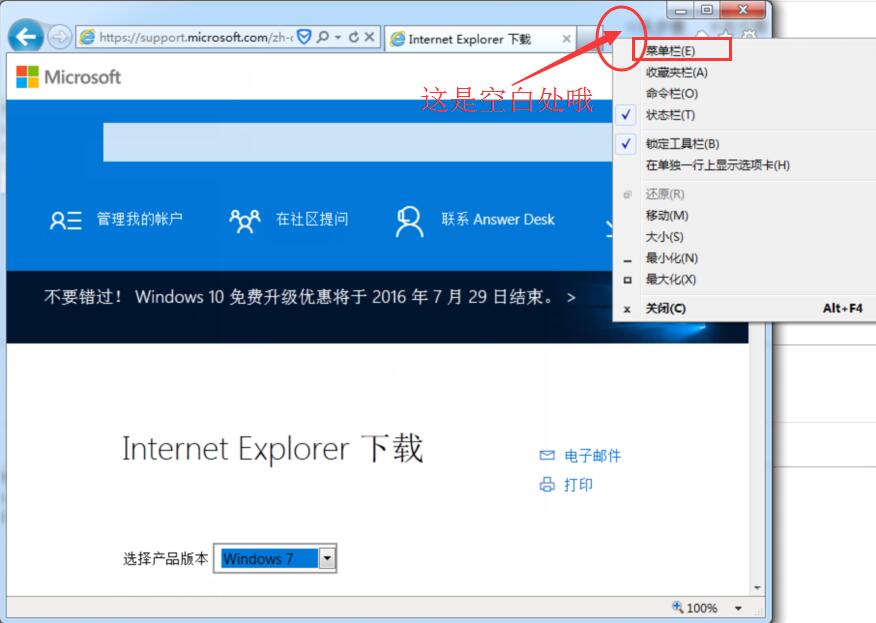Click the 电子邮件 link
The width and height of the screenshot is (876, 623).
pos(593,456)
